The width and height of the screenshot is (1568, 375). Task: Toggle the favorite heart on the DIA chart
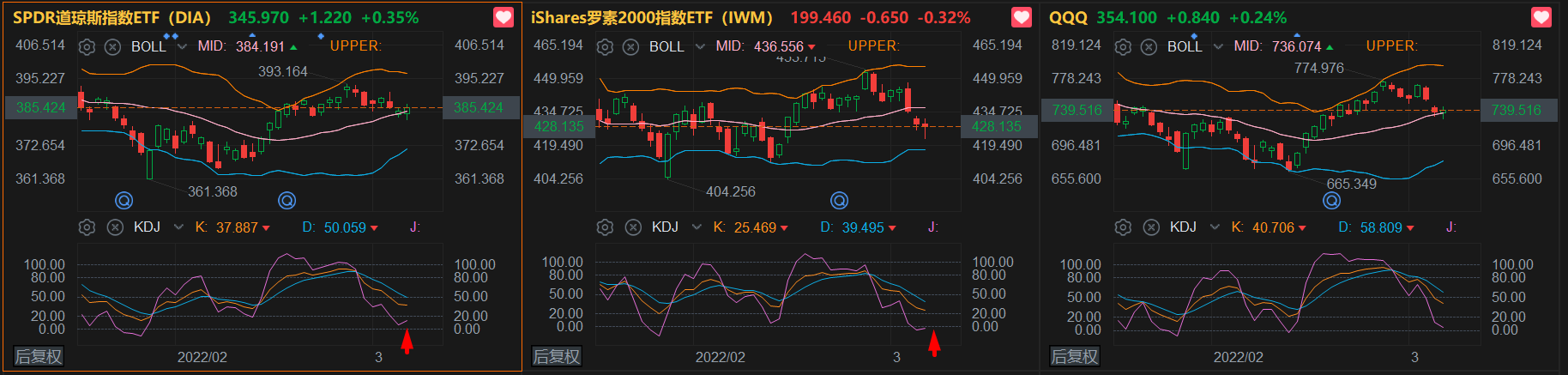pos(504,17)
